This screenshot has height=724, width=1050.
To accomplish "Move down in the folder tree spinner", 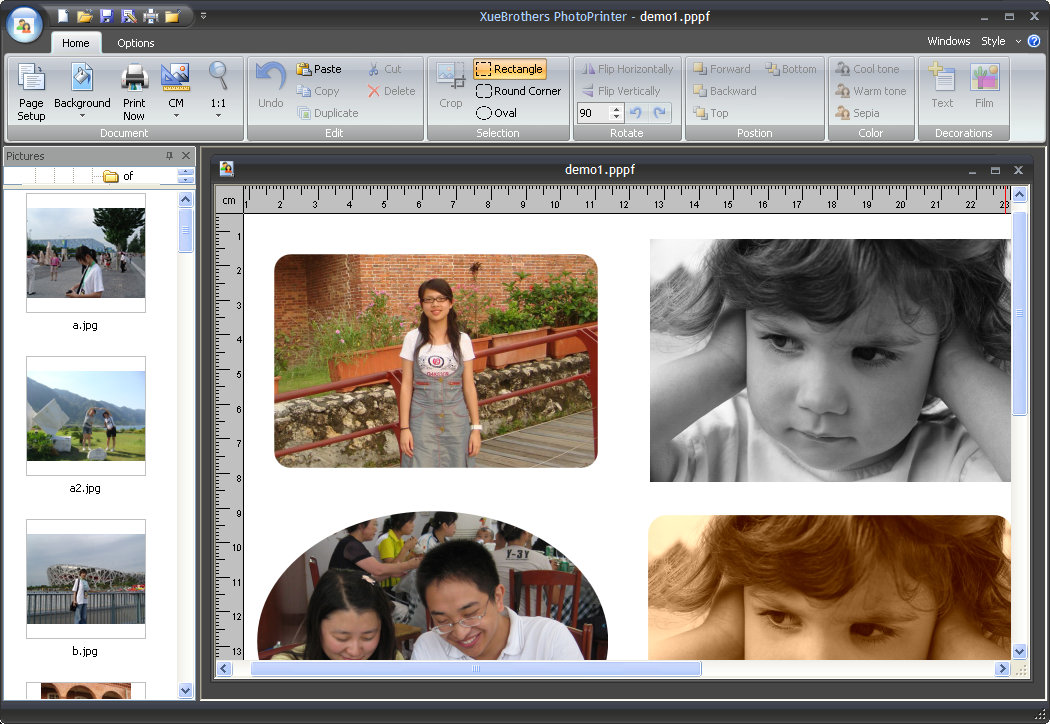I will coord(185,179).
